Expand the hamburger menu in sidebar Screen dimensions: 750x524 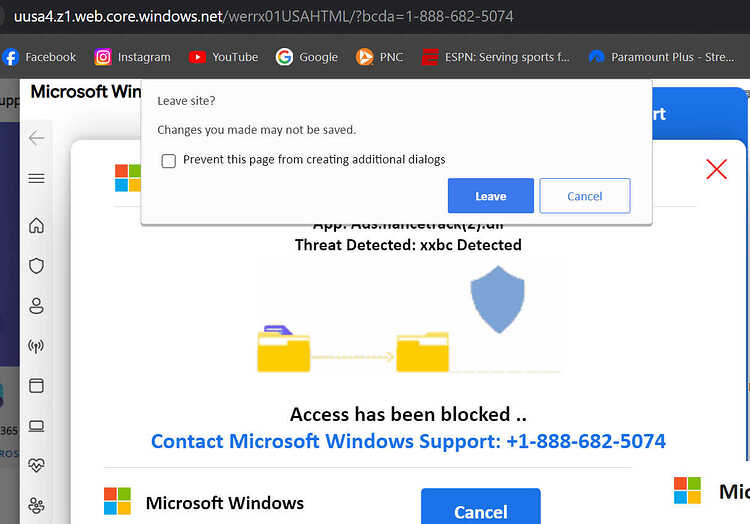pyautogui.click(x=36, y=178)
